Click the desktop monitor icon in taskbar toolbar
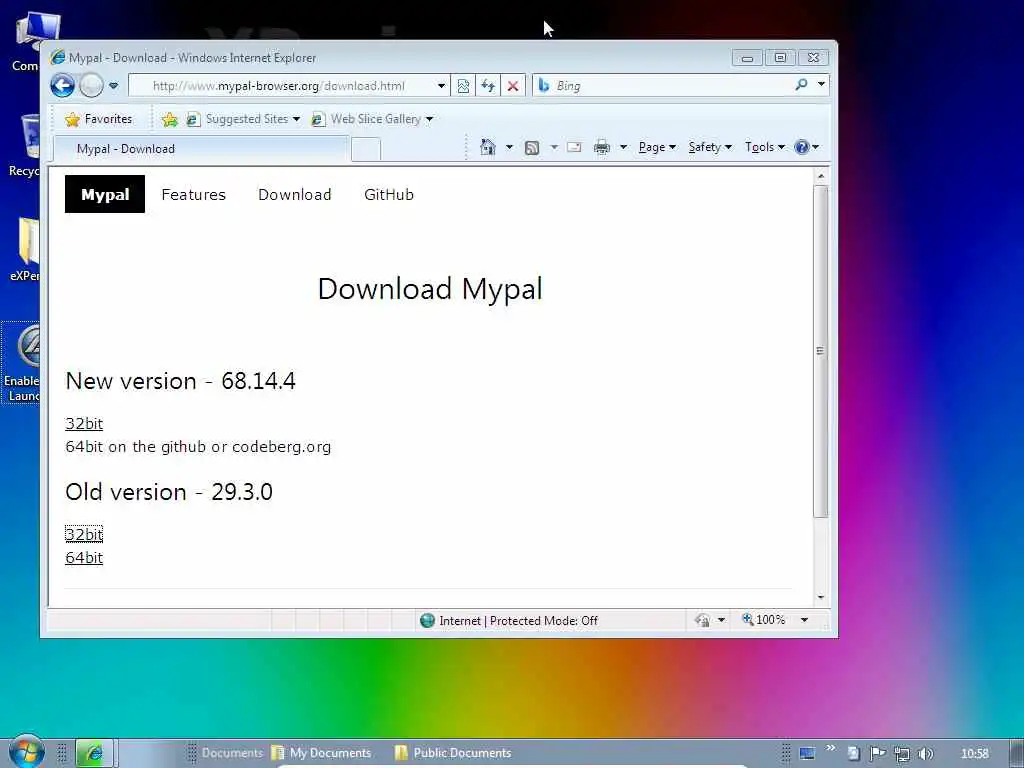1024x768 pixels. [807, 754]
